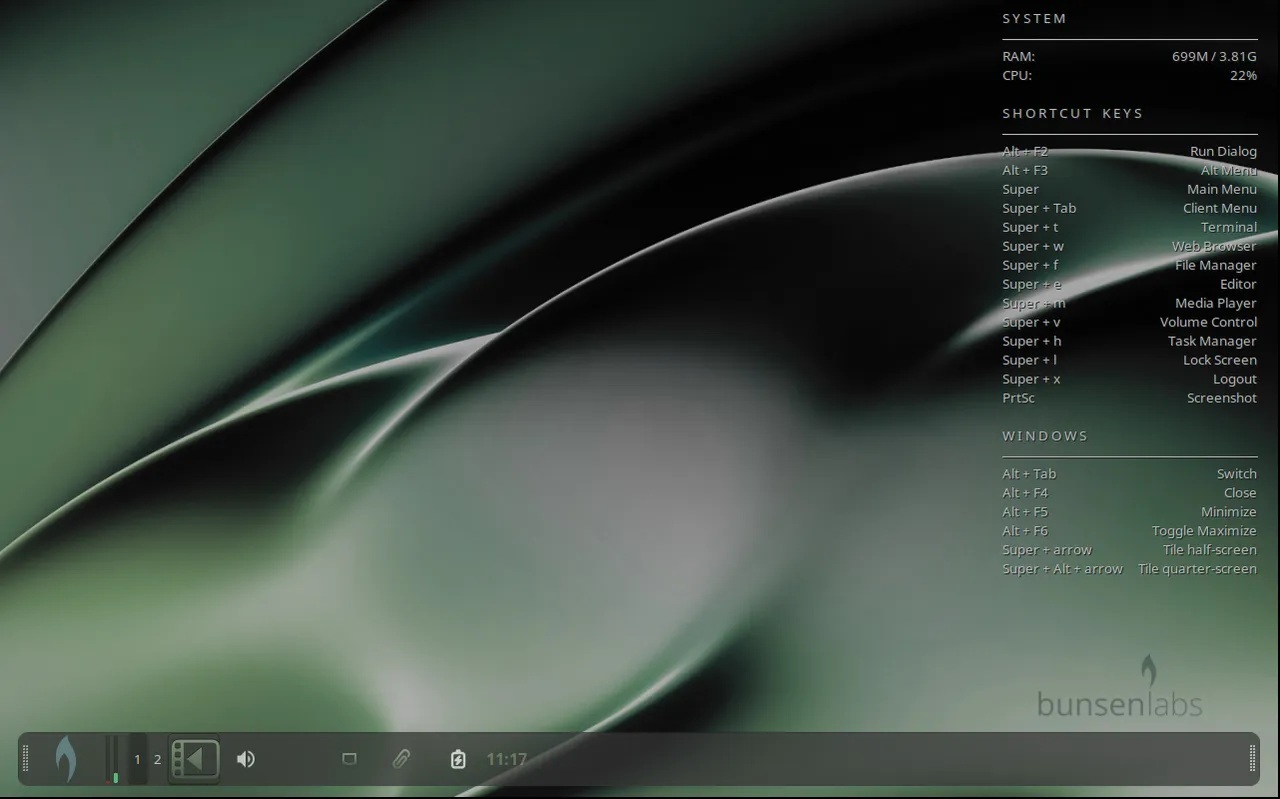This screenshot has width=1280, height=799.
Task: Switch to workspace 2
Action: click(x=157, y=760)
